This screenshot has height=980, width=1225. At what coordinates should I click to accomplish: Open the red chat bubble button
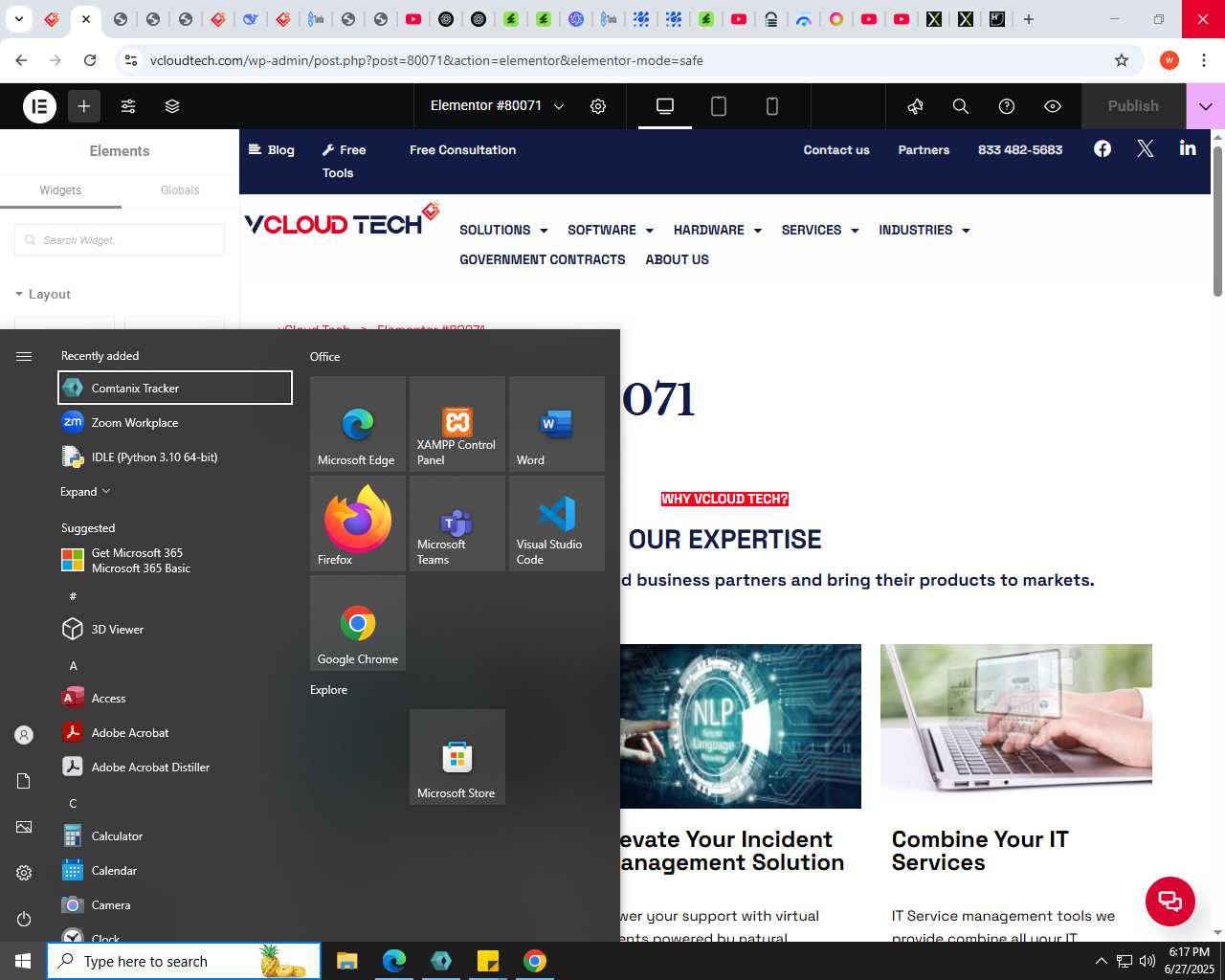point(1170,901)
